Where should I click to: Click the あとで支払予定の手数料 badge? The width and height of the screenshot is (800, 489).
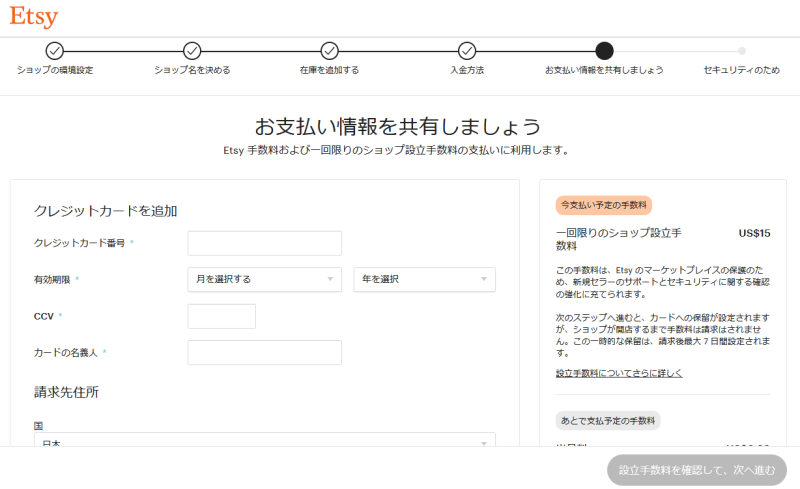click(608, 421)
